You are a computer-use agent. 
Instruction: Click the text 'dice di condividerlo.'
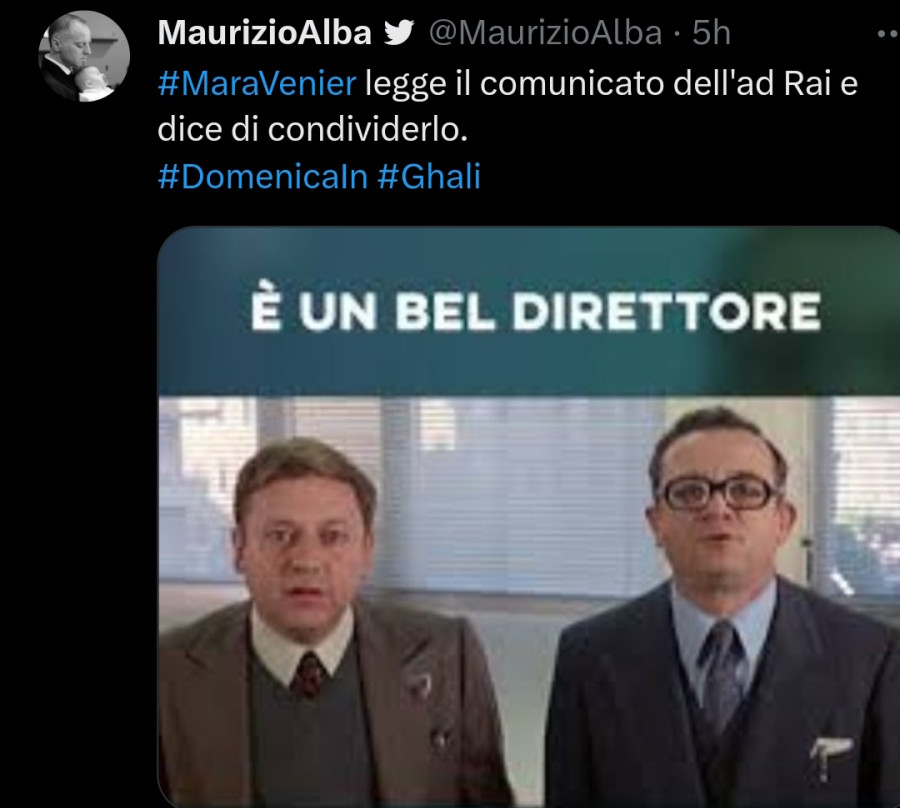[x=313, y=130]
